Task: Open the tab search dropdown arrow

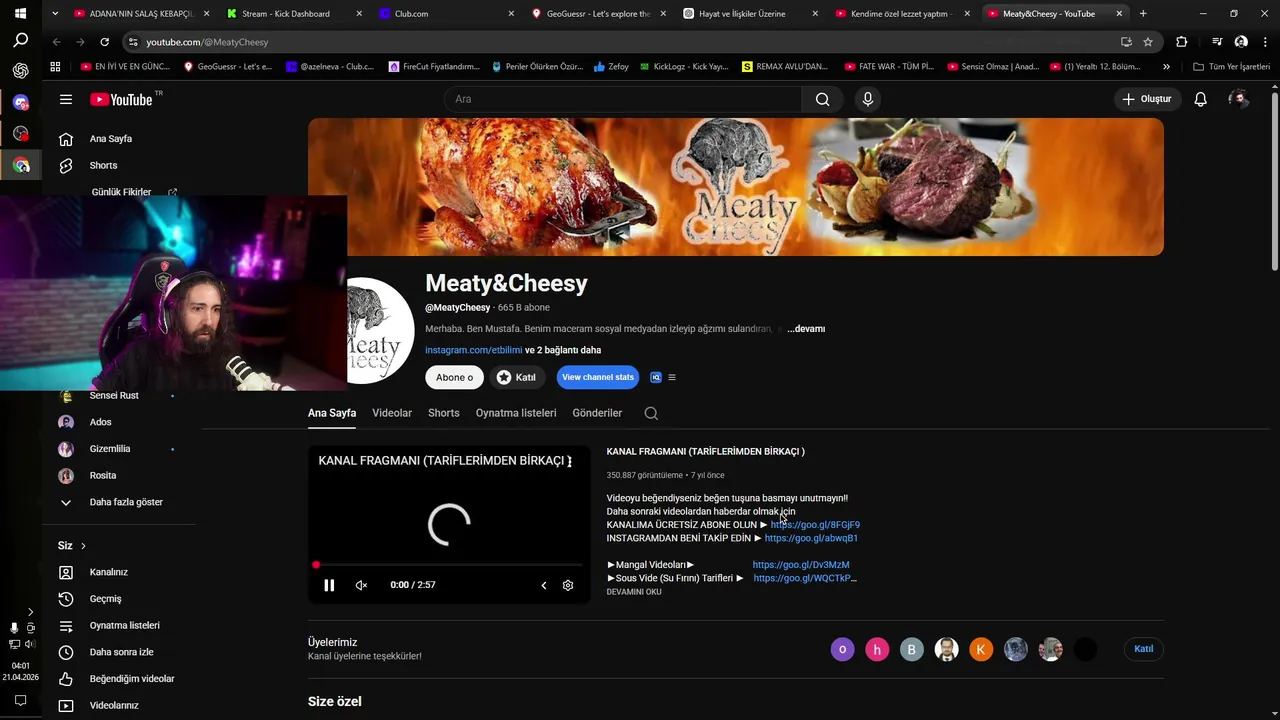Action: tap(55, 14)
